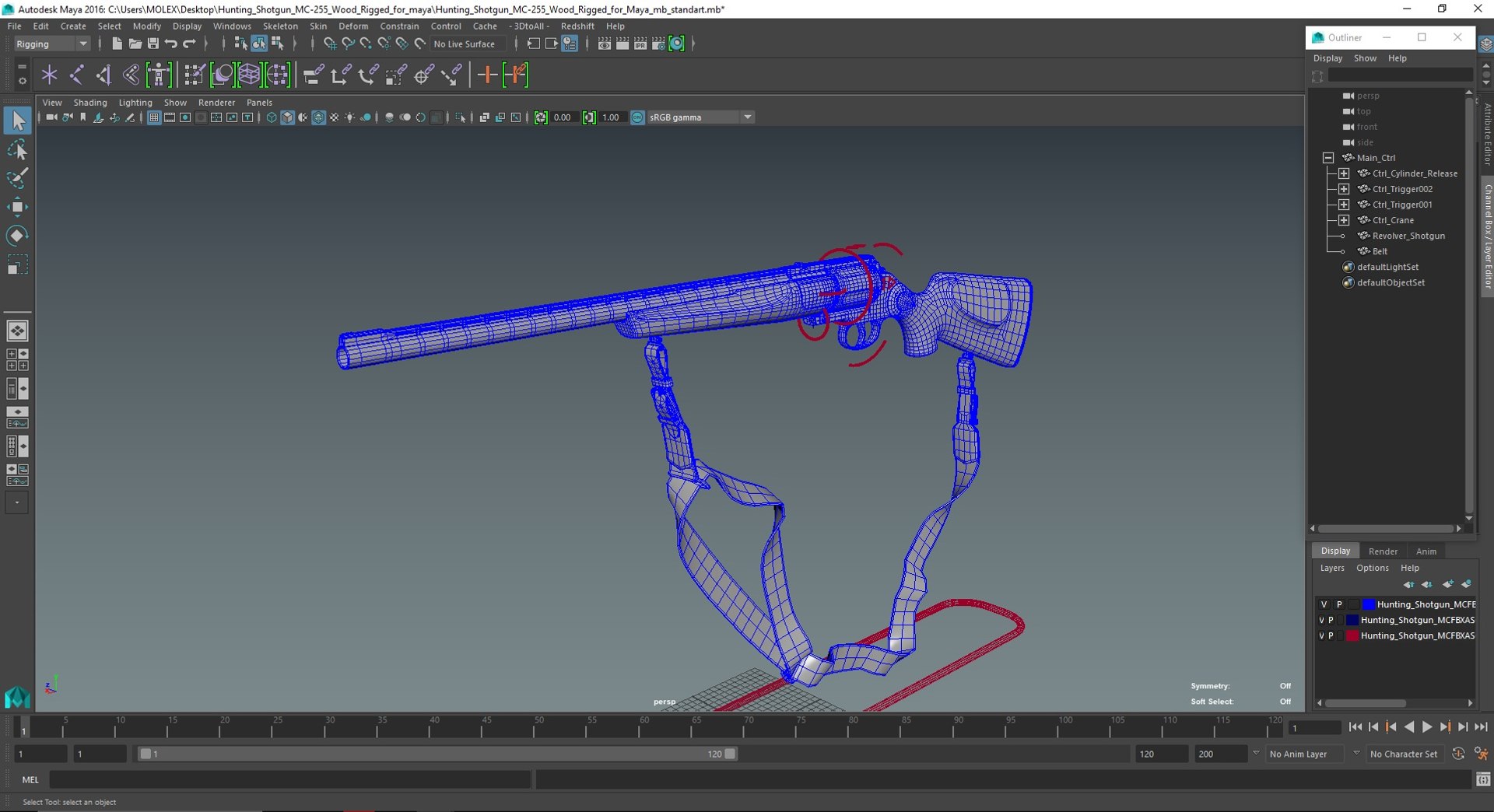Activate the Lasso select tool
Viewport: 1494px width, 812px height.
click(x=17, y=149)
